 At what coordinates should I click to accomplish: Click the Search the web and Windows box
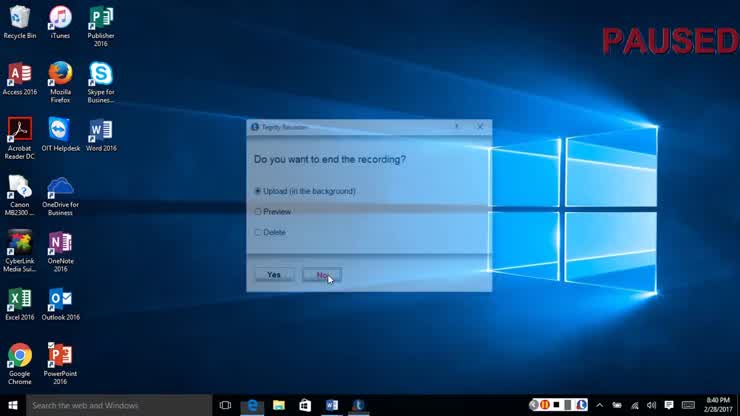(110, 405)
